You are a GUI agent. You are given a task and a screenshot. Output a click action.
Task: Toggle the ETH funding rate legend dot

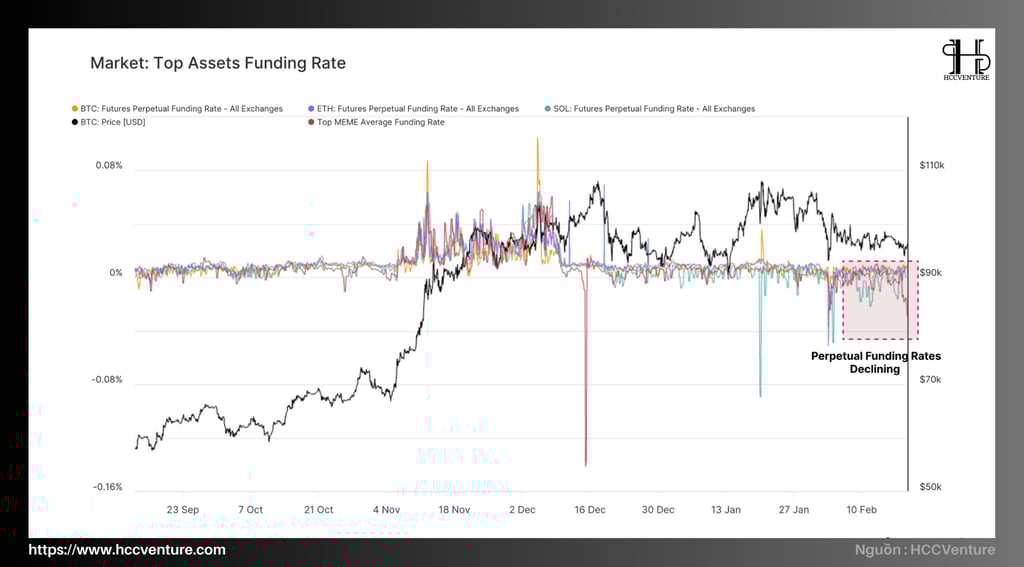click(x=311, y=109)
